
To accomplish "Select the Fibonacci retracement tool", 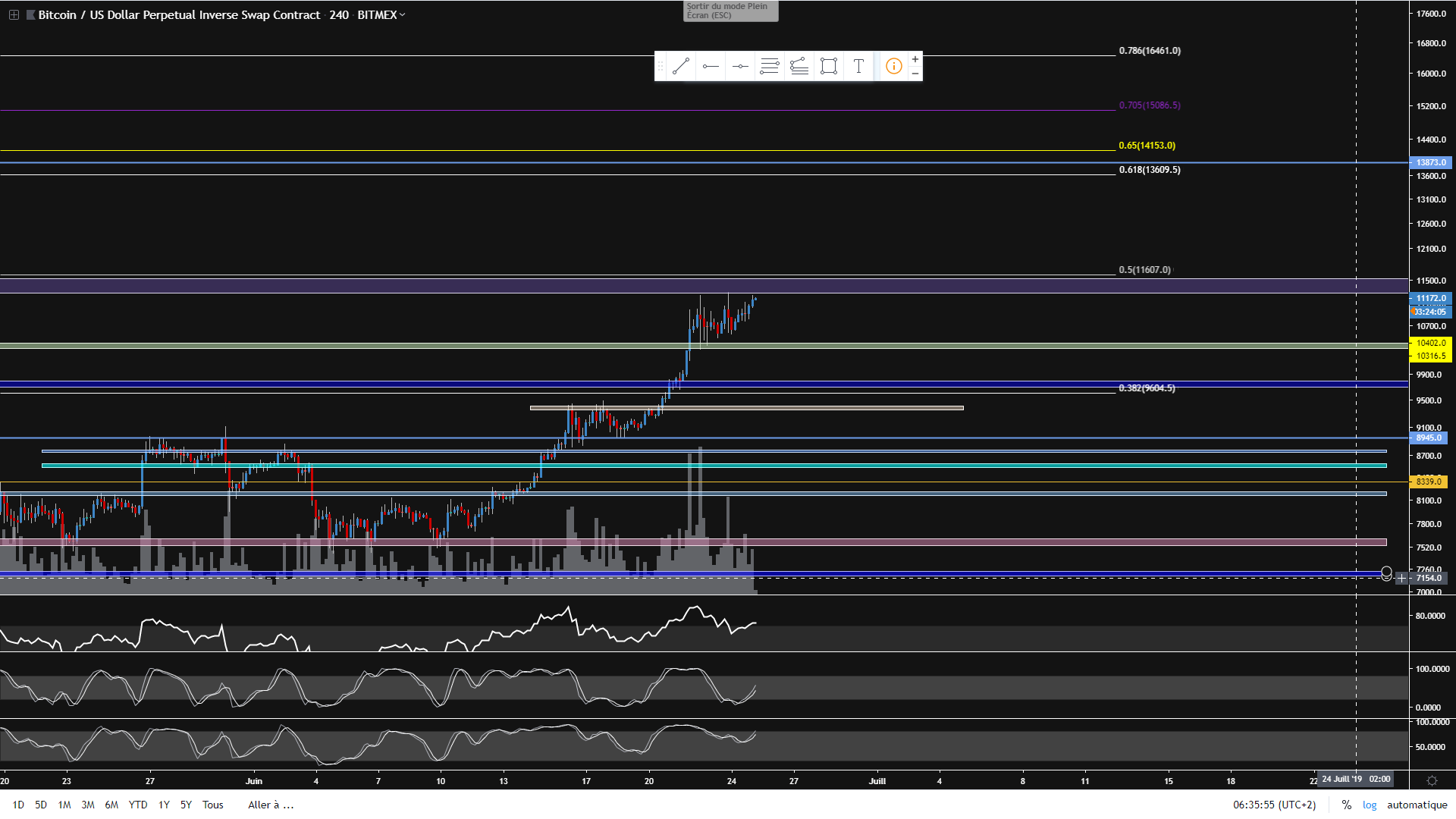I will pyautogui.click(x=770, y=67).
